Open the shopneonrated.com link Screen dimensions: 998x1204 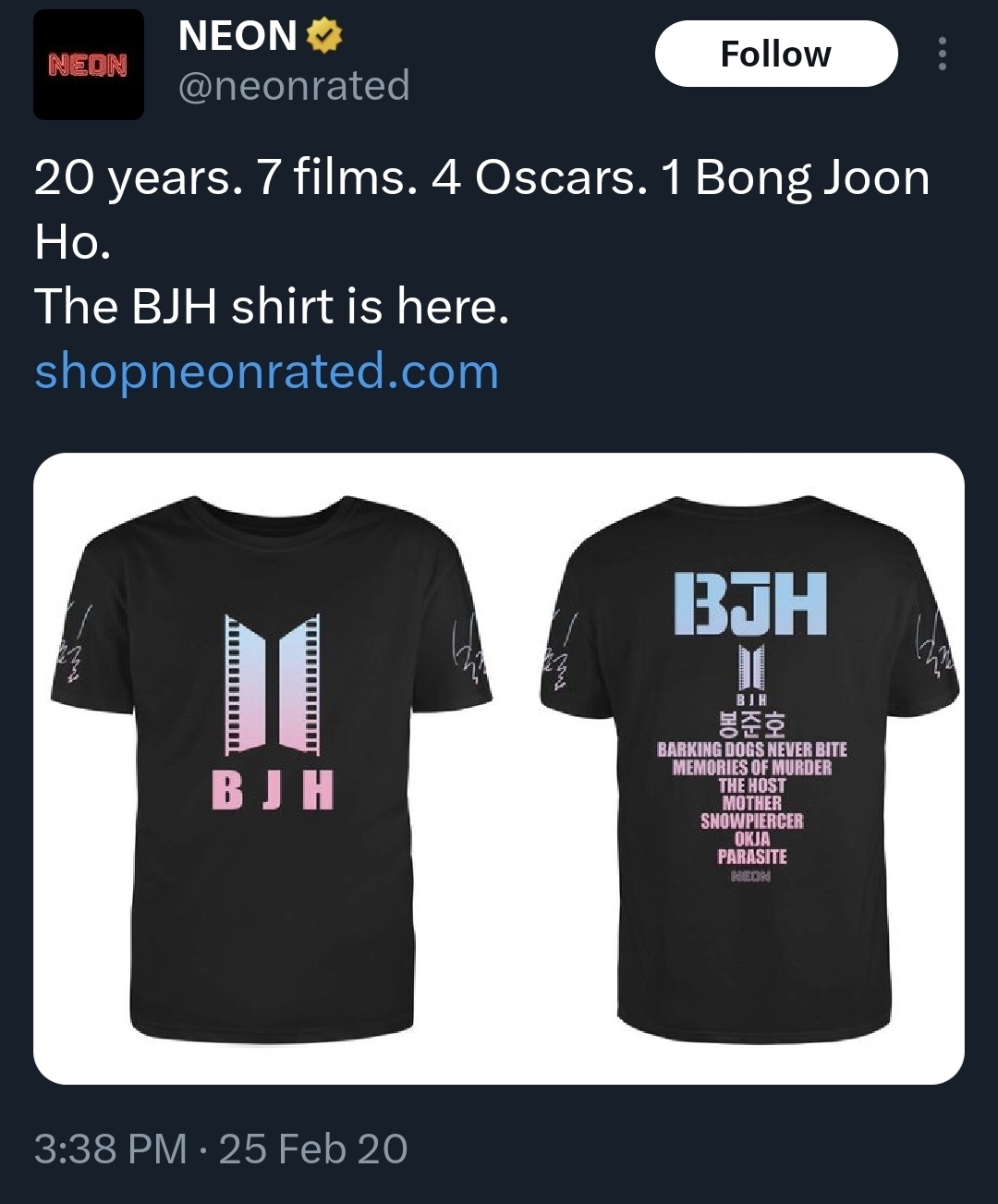(x=267, y=371)
